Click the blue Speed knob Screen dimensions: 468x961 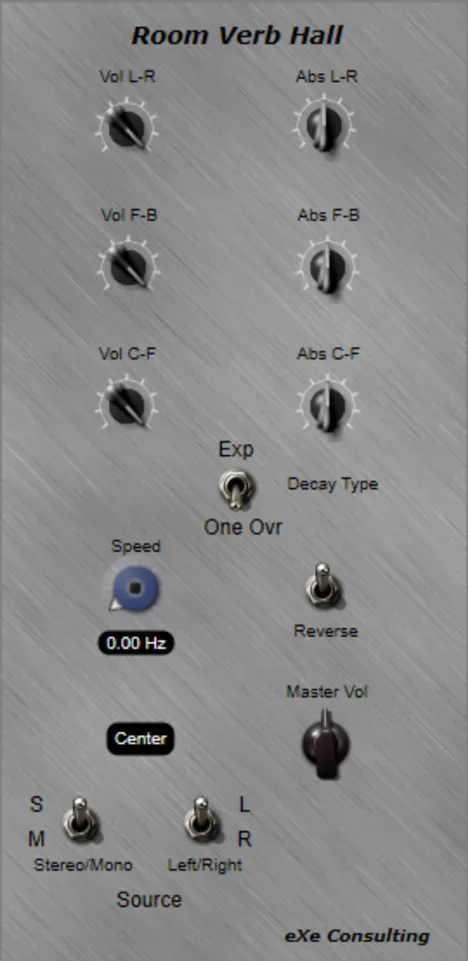point(134,589)
